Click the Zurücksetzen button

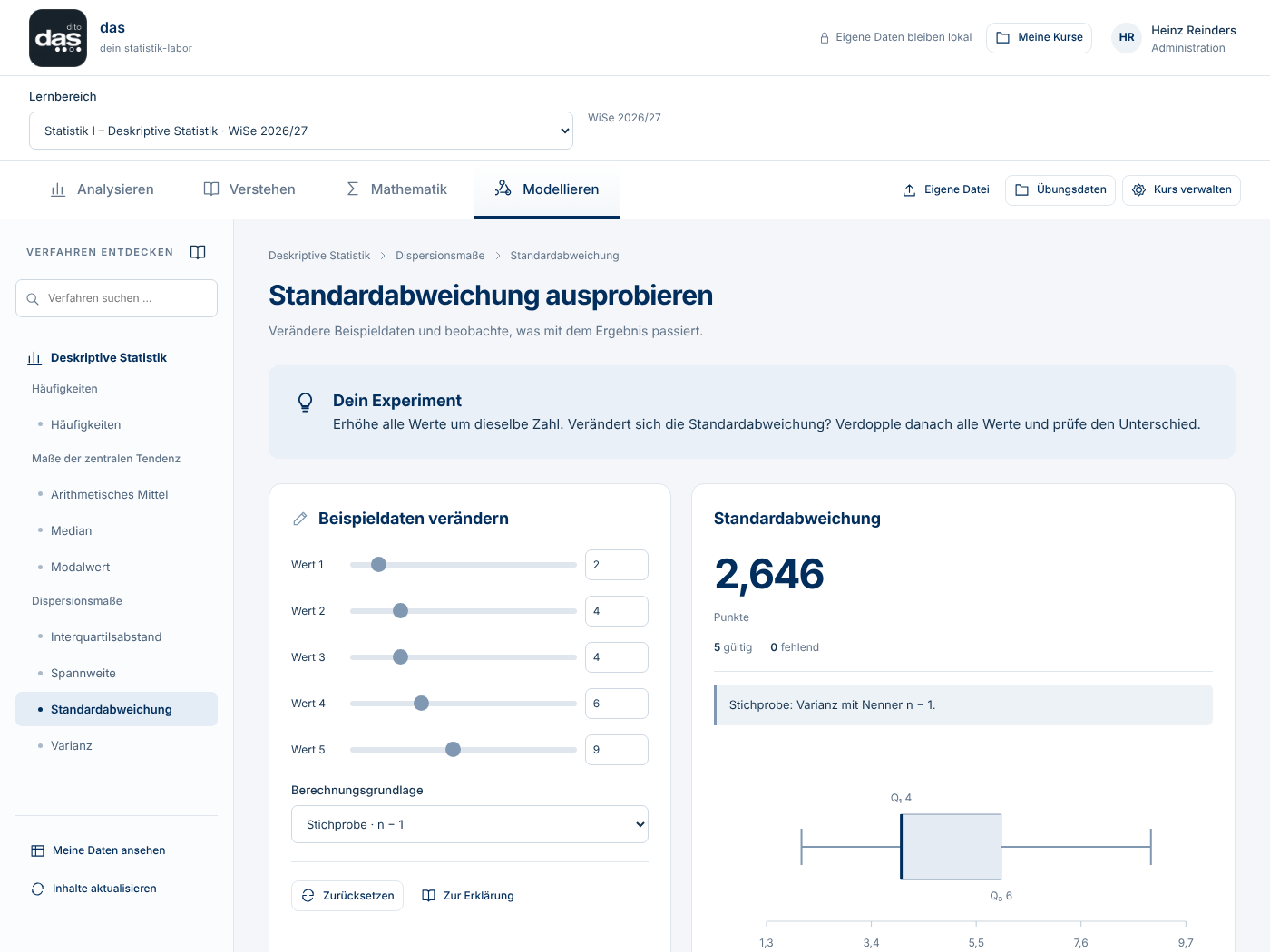pos(347,896)
